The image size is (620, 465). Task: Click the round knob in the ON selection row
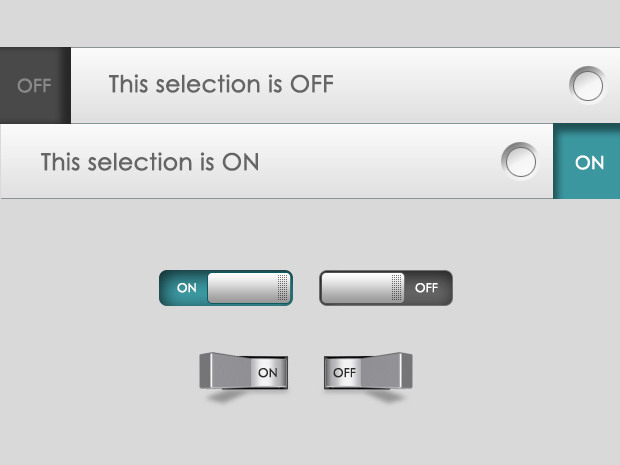click(519, 161)
